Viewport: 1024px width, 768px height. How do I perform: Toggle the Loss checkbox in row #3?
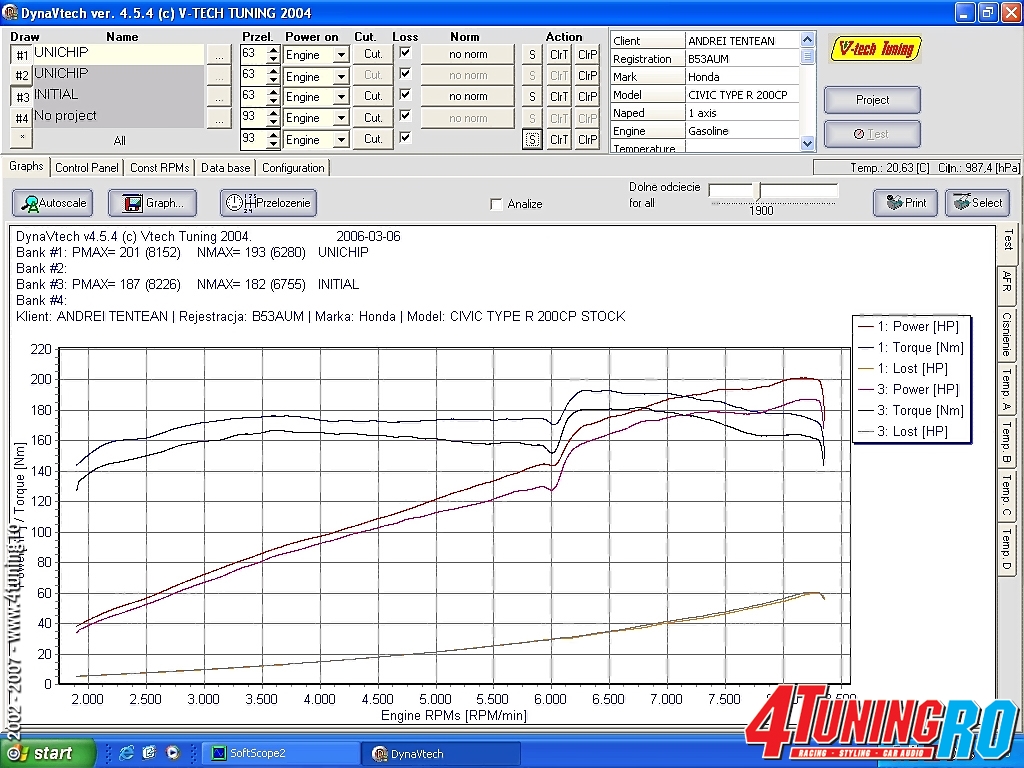(405, 94)
